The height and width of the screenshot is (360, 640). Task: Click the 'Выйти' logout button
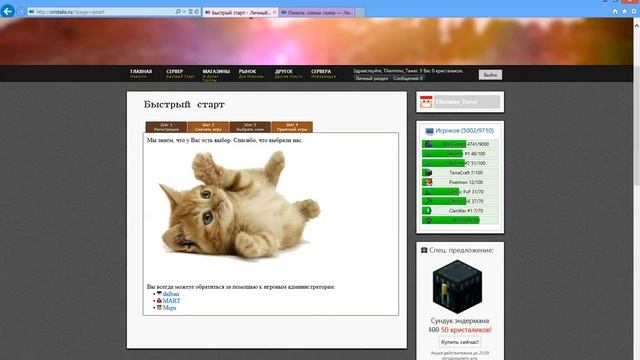pos(490,75)
